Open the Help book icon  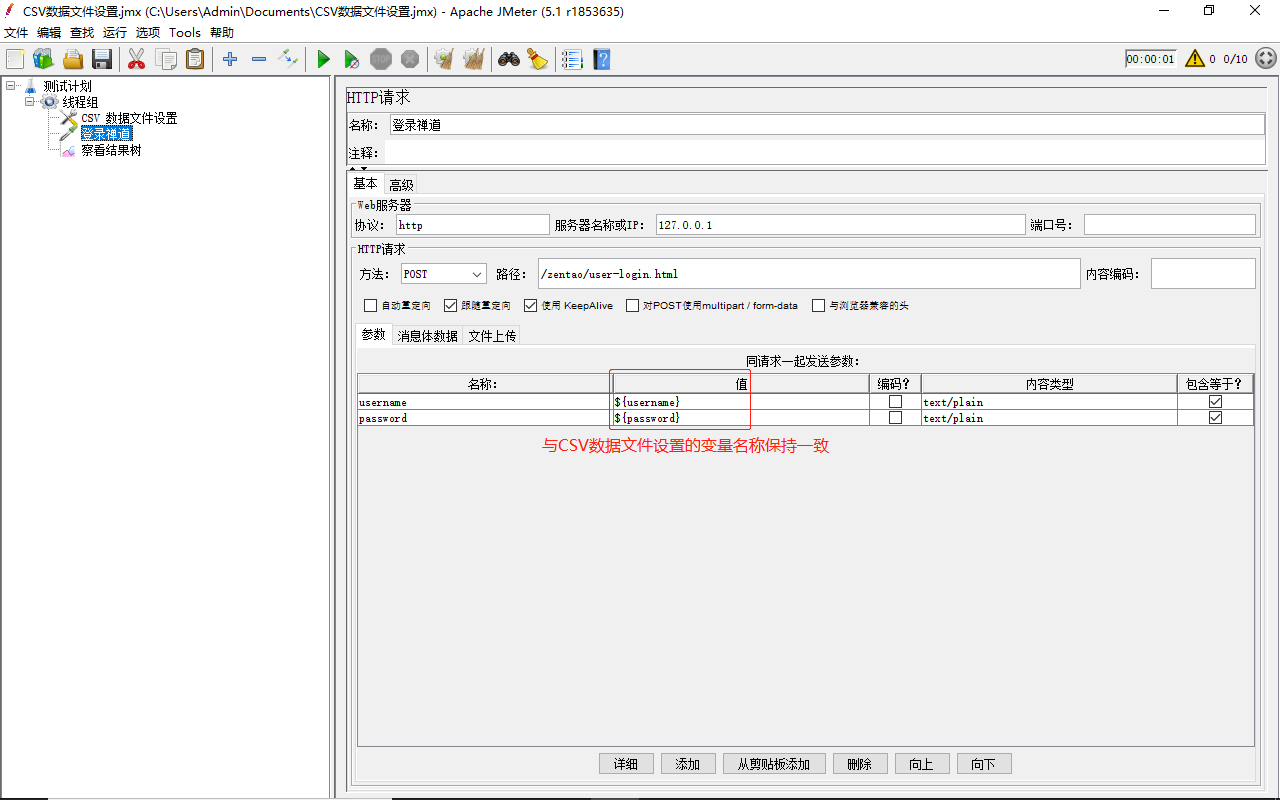(x=601, y=59)
